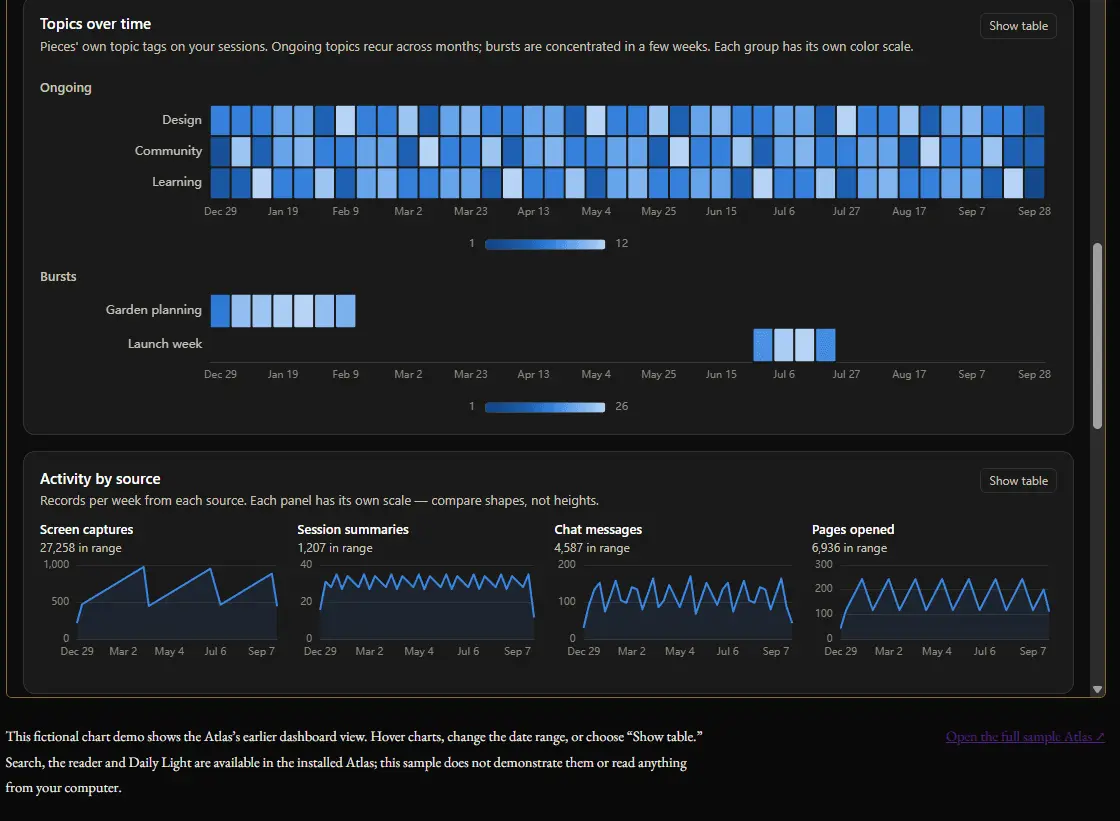Click the "This fictional chart demo" caption paragraph
The height and width of the screenshot is (821, 1120).
pos(354,762)
